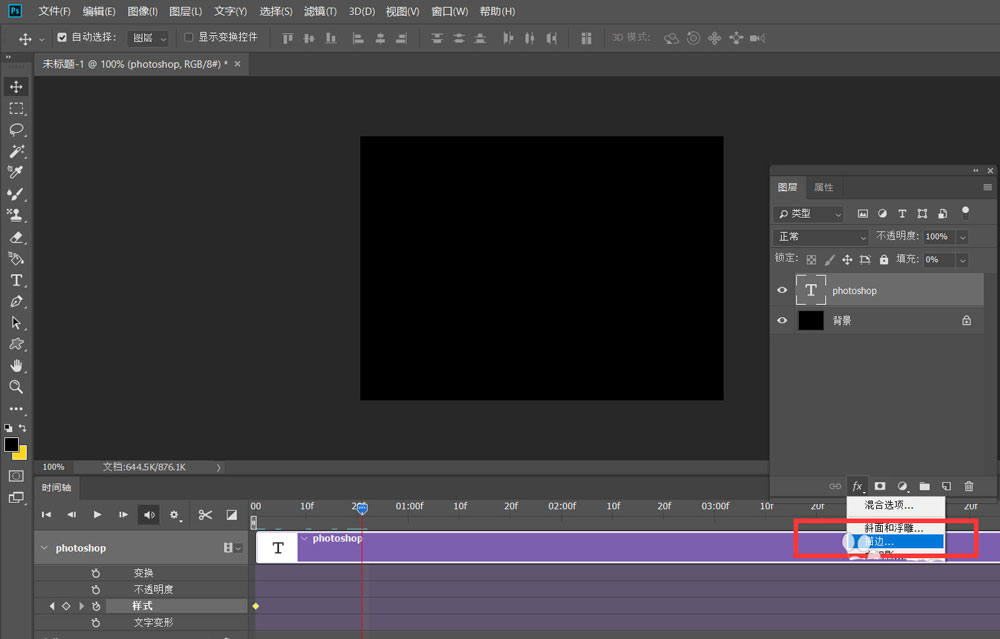Click the scissors split-clip icon in timeline
Image resolution: width=1000 pixels, height=639 pixels.
pyautogui.click(x=205, y=515)
